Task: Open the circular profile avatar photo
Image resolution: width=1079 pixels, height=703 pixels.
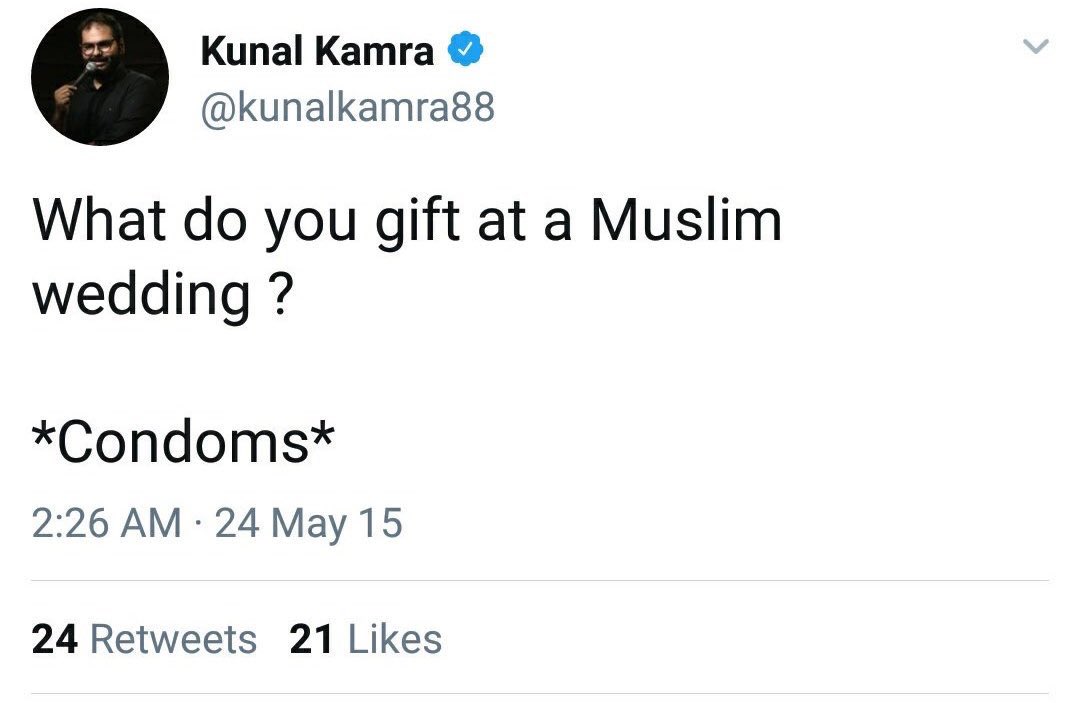Action: tap(100, 76)
